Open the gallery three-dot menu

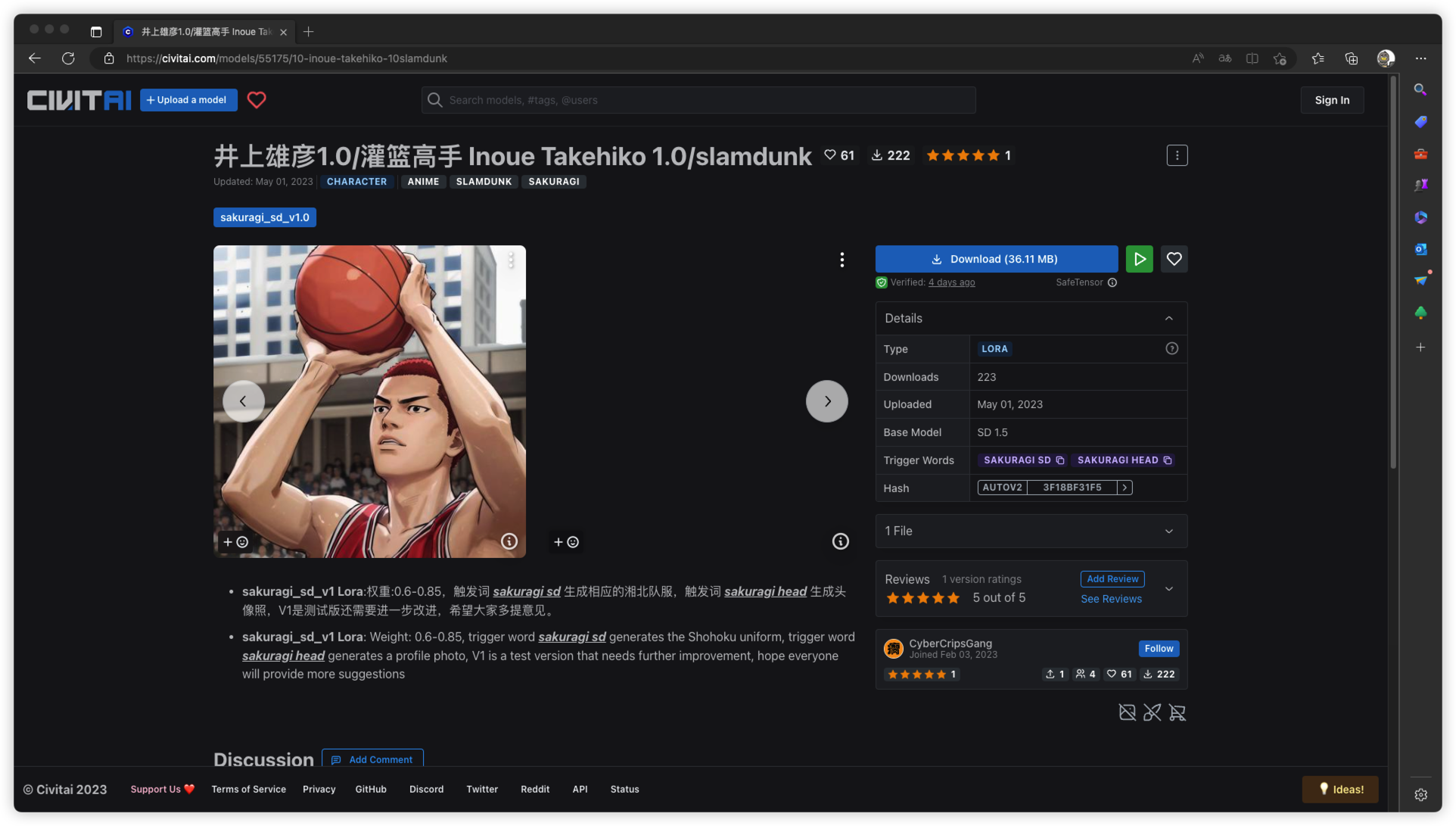[842, 260]
